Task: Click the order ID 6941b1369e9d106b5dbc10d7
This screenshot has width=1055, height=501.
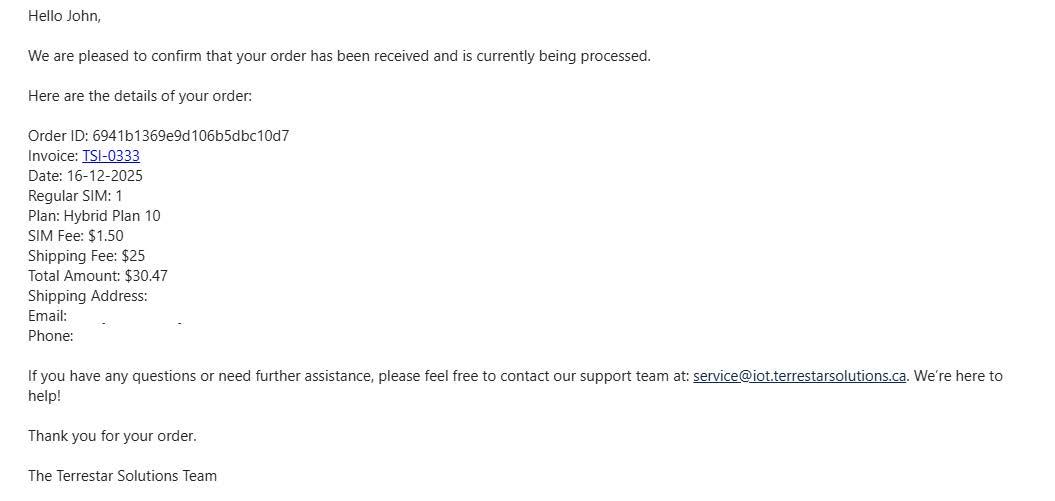Action: (x=190, y=136)
